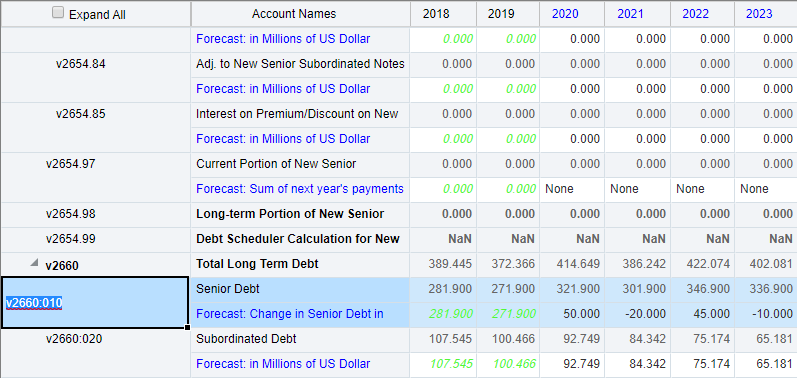797x378 pixels.
Task: Open the 2023 year column link
Action: tap(759, 14)
